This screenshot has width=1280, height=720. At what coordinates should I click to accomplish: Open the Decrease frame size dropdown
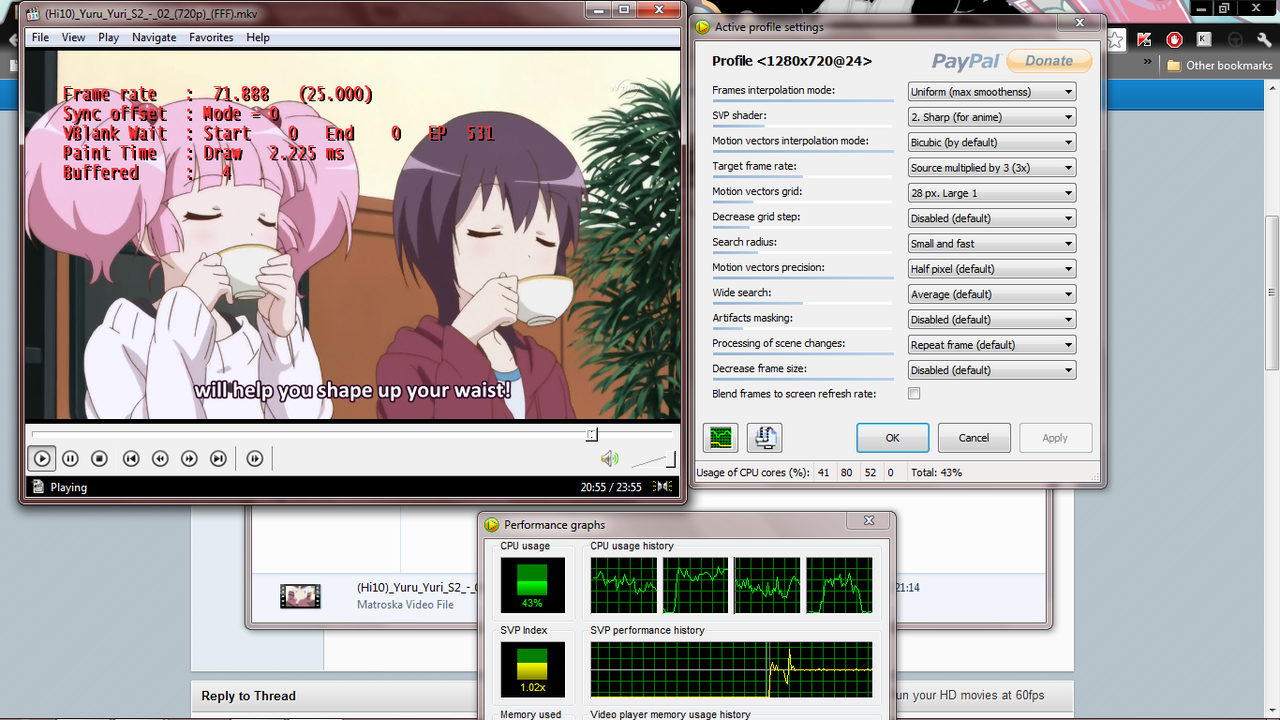point(992,370)
